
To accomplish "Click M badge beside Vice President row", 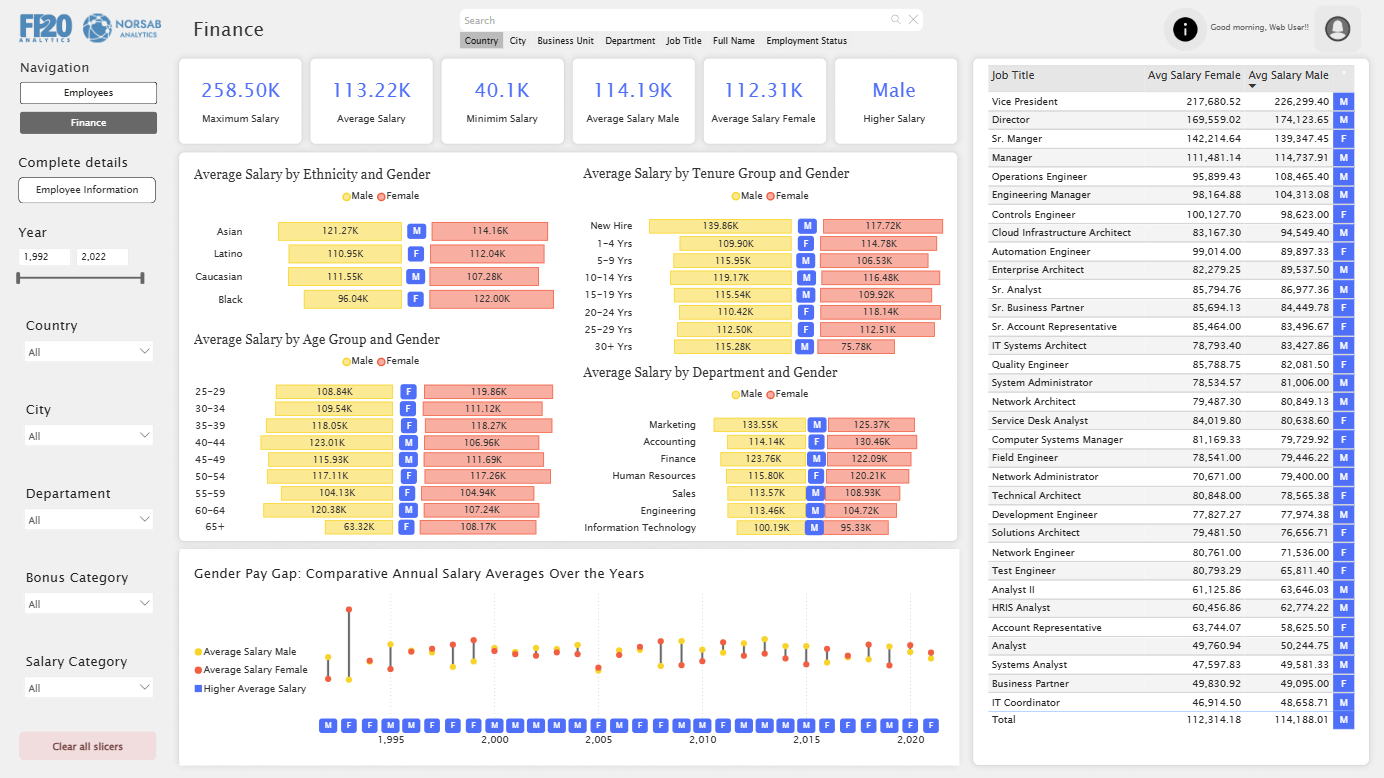I will (x=1343, y=102).
